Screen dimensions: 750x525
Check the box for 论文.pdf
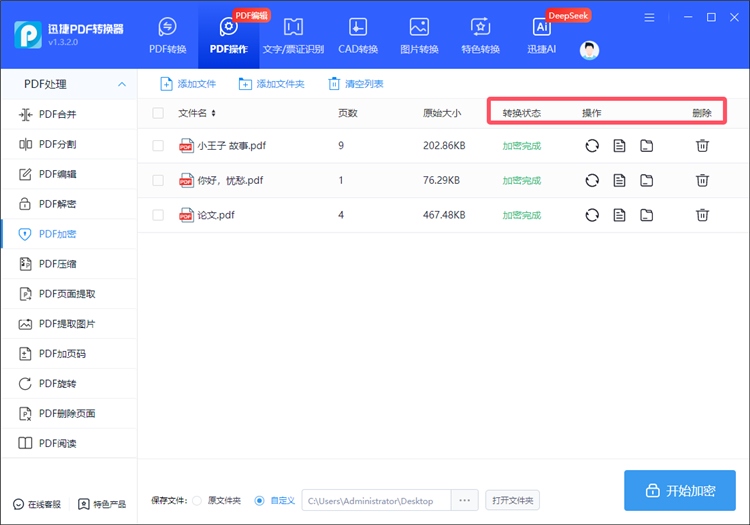point(158,215)
